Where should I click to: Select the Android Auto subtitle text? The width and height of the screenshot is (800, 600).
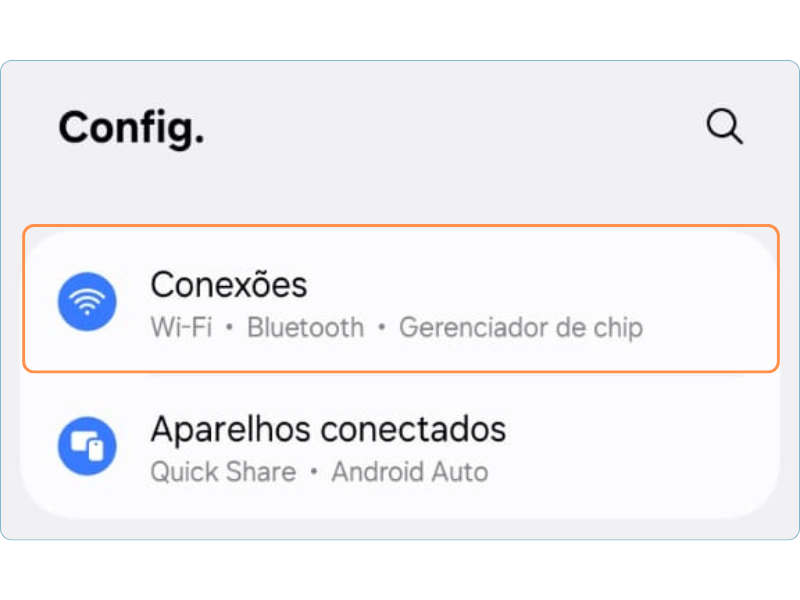click(x=409, y=472)
